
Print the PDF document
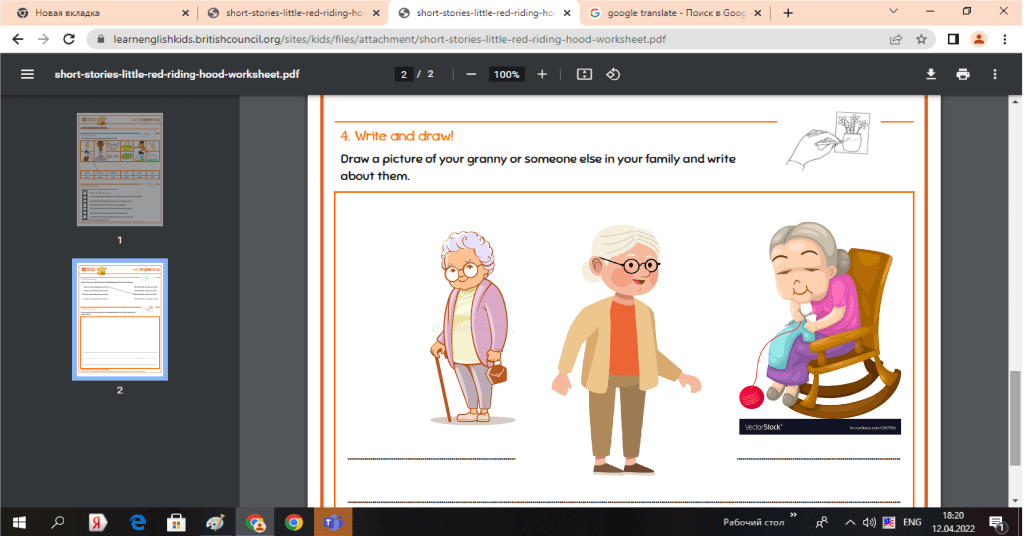coord(962,75)
